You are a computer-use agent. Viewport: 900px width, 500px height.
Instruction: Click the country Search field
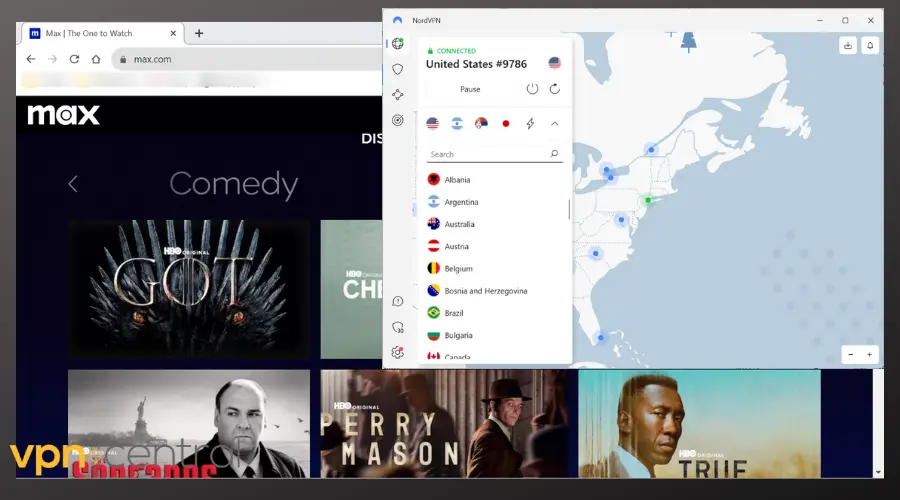(487, 154)
